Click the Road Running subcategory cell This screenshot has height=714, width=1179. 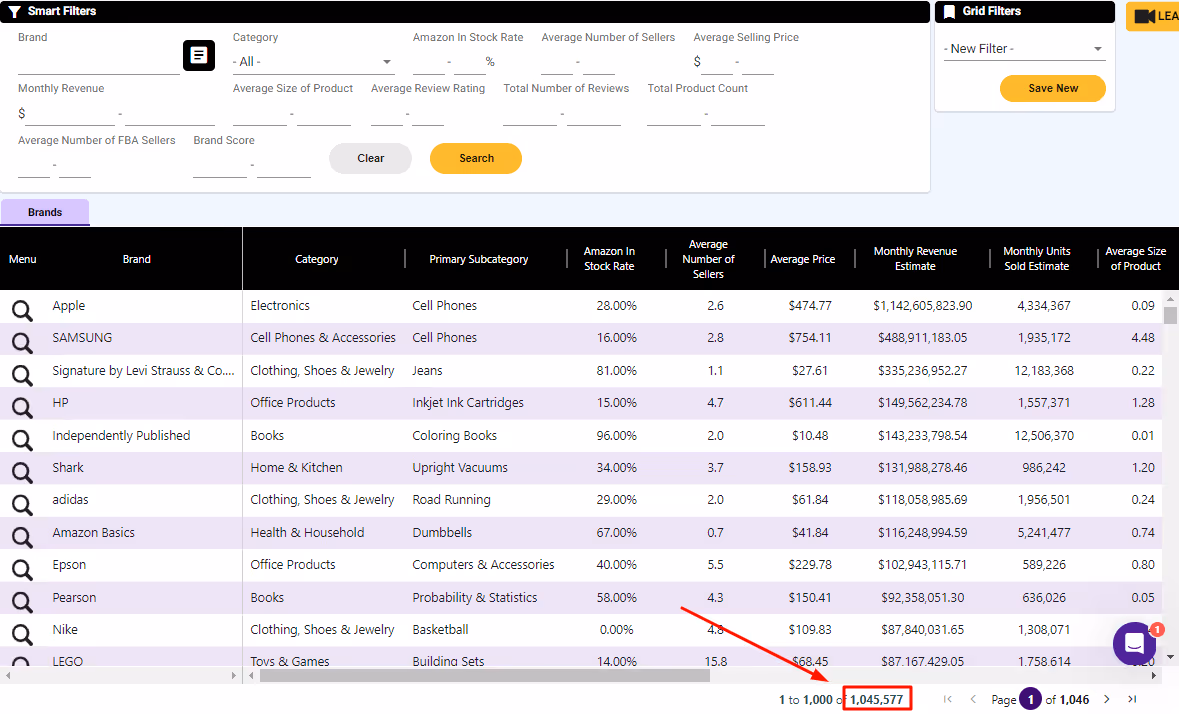click(451, 500)
